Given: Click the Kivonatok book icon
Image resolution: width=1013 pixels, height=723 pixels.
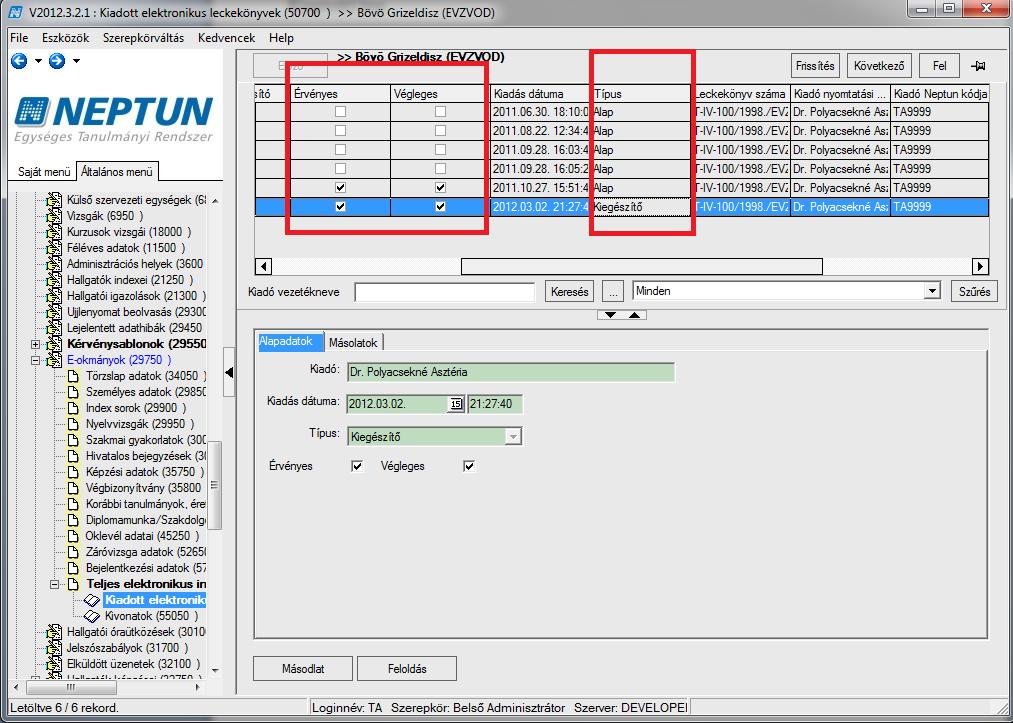Looking at the screenshot, I should pos(92,616).
